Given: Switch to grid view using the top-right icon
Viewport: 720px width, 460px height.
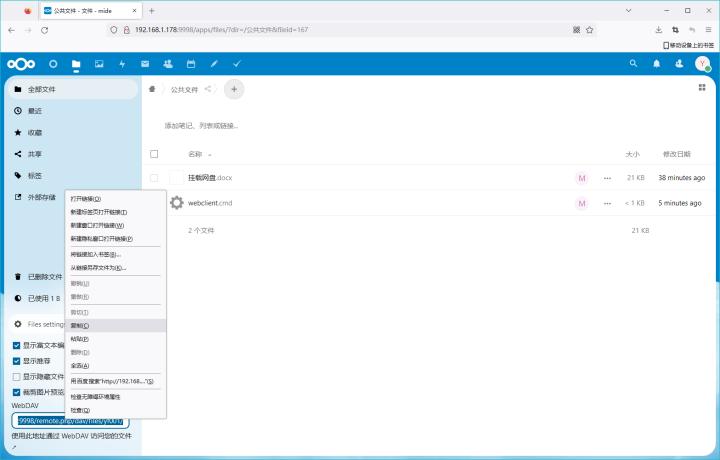Looking at the screenshot, I should (702, 87).
